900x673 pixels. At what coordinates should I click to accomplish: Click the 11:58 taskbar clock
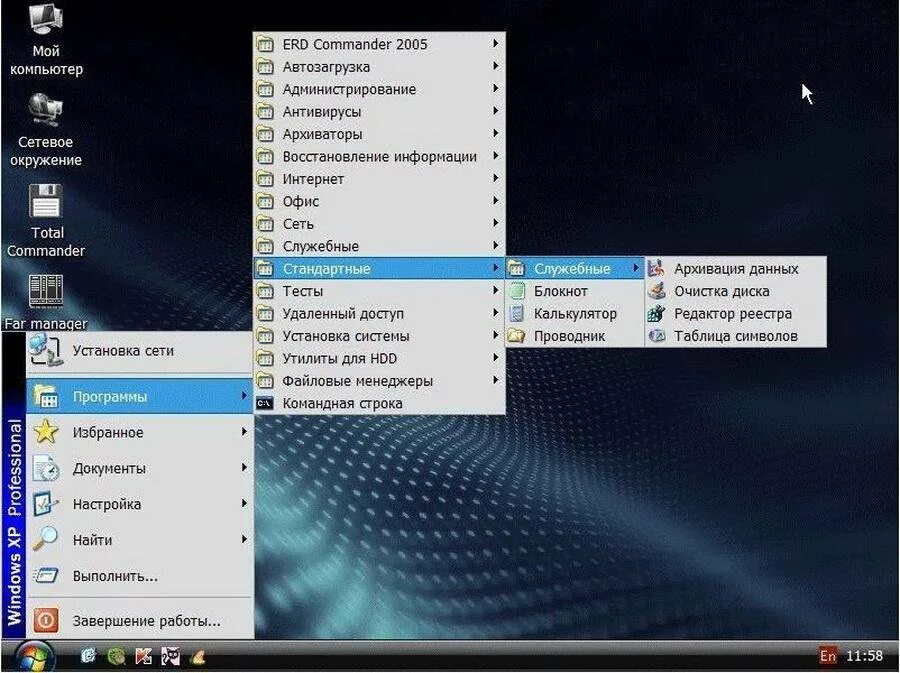864,655
